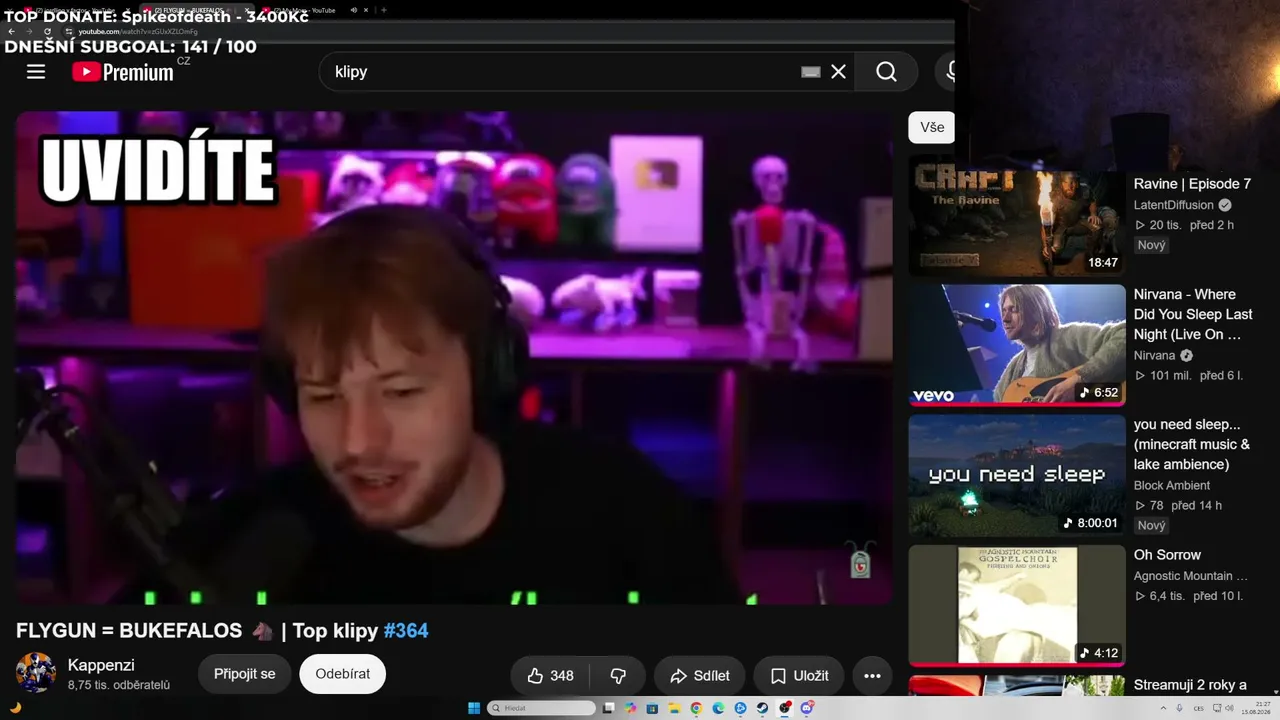Open the Windows Start menu
This screenshot has width=1280, height=720.
tap(474, 708)
